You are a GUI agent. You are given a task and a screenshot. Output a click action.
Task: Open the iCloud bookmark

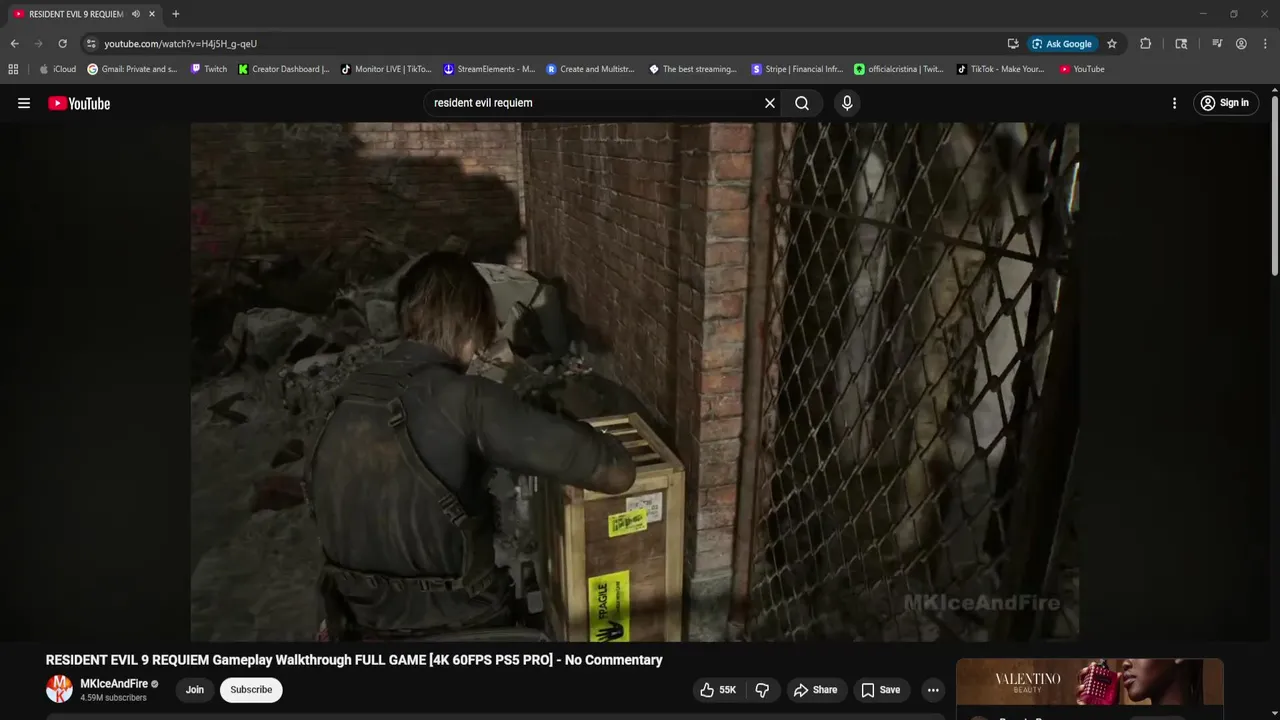click(x=57, y=69)
